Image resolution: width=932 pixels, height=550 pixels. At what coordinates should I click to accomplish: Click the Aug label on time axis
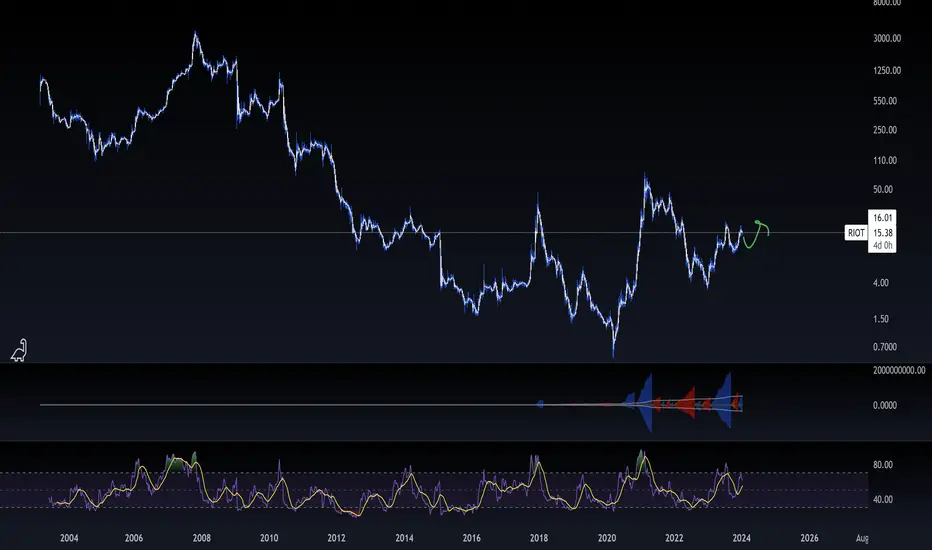tap(862, 538)
